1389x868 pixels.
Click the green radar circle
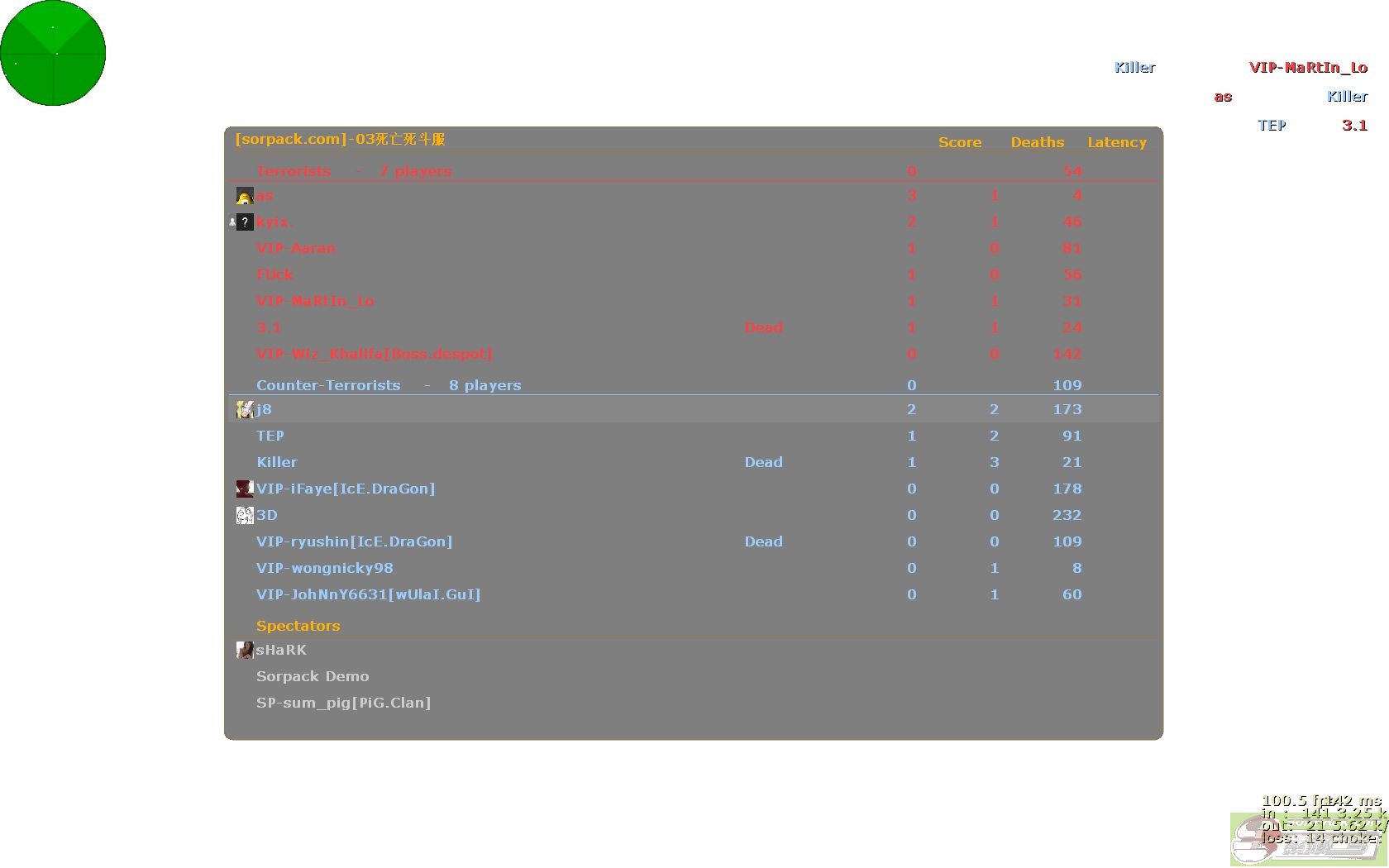(x=53, y=53)
